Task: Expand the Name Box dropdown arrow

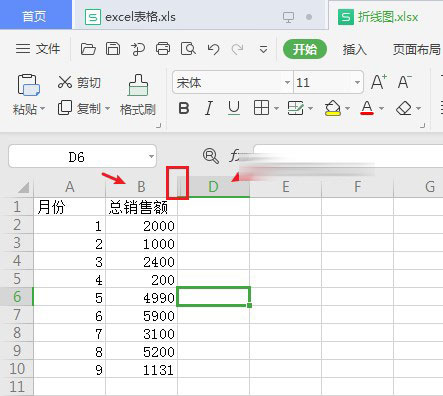Action: click(151, 156)
